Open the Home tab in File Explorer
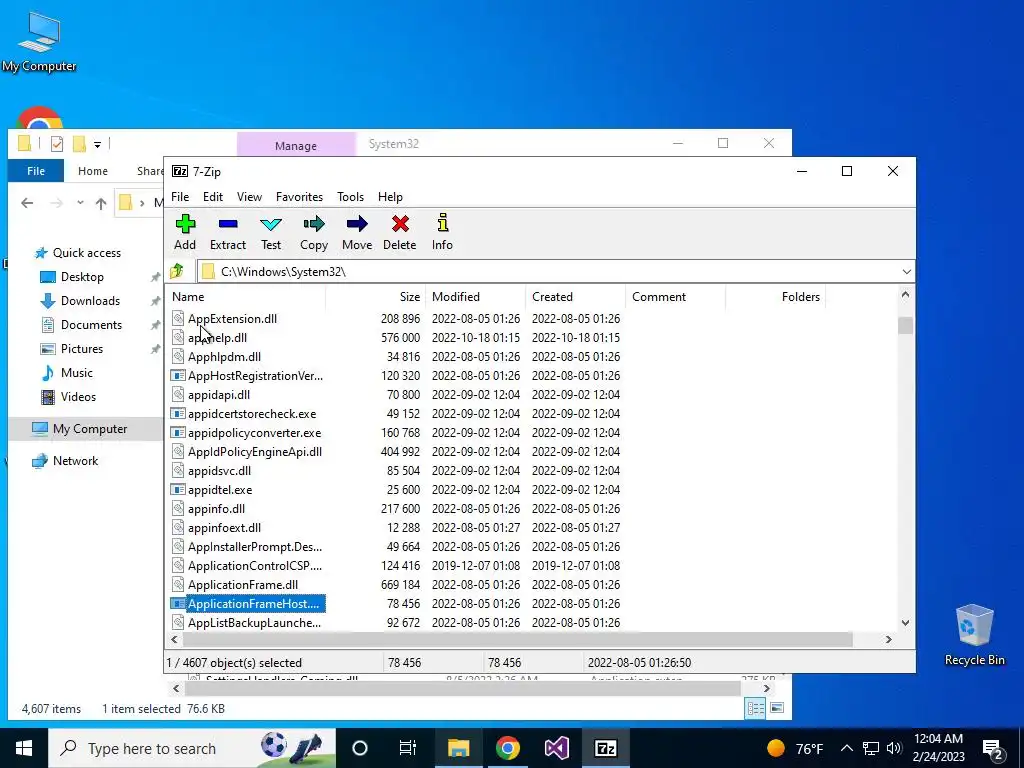The width and height of the screenshot is (1024, 768). tap(93, 171)
